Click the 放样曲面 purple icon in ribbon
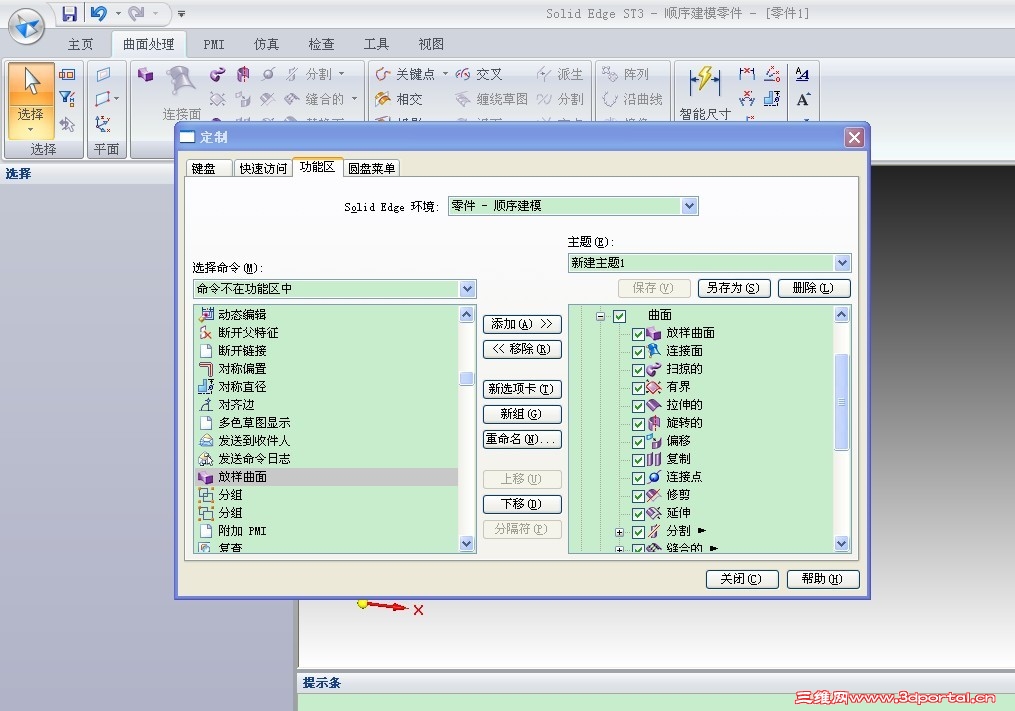 (x=146, y=74)
